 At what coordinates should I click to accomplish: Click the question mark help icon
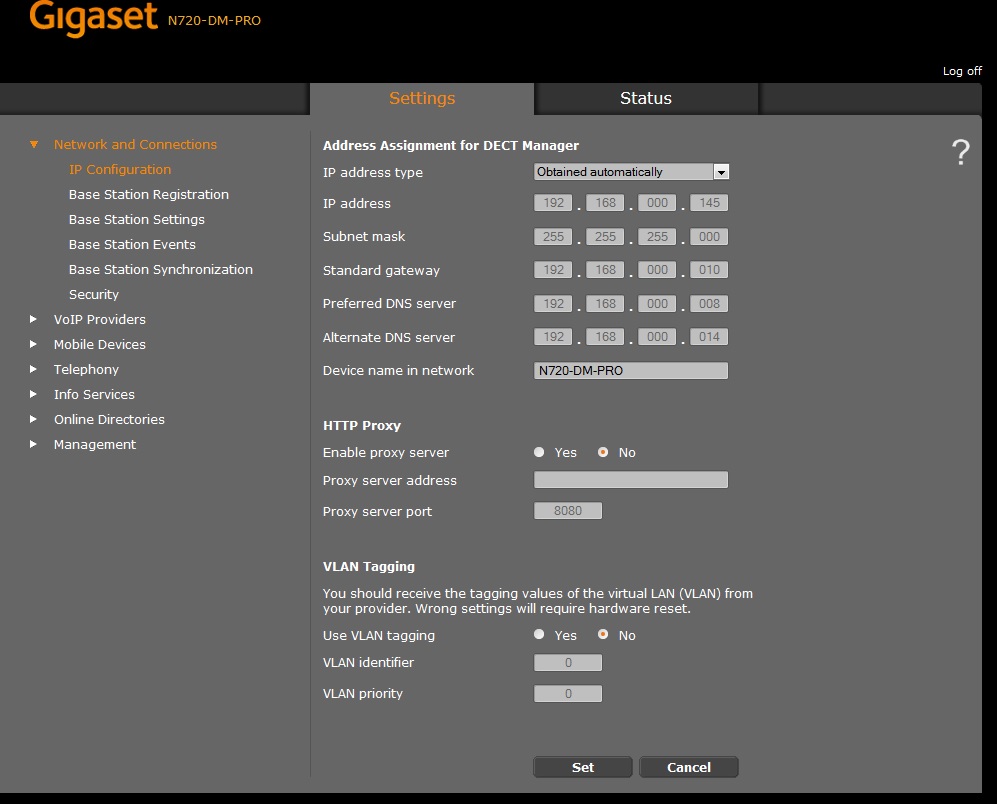tap(960, 153)
